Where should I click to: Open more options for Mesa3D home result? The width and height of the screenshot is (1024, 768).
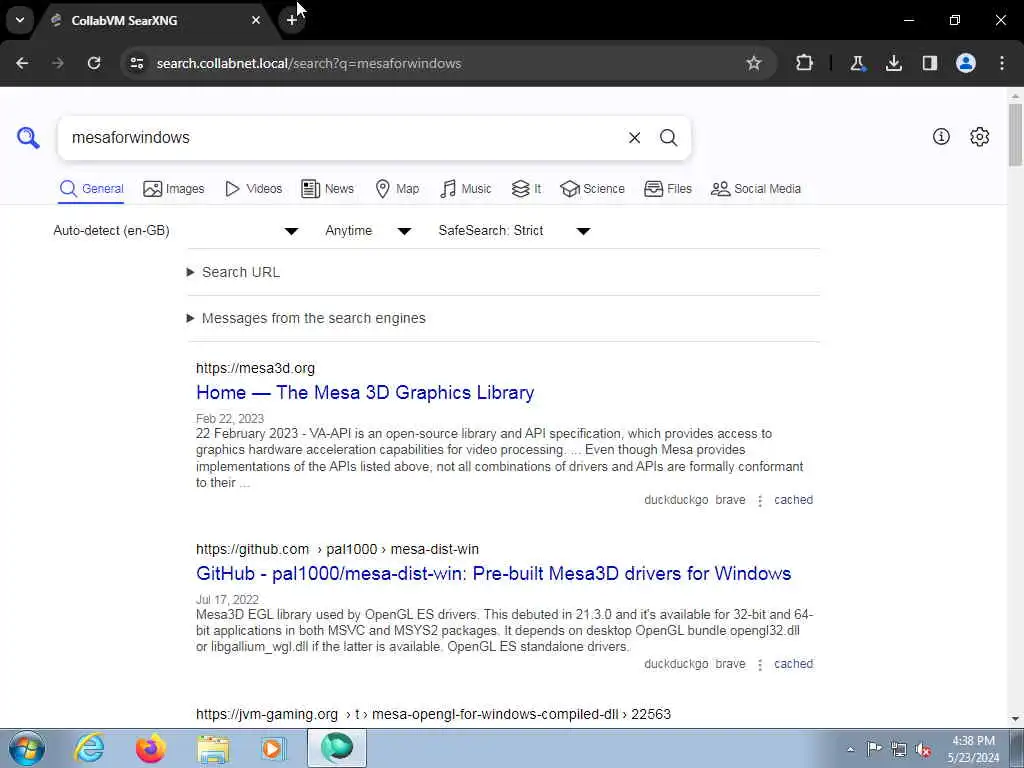pyautogui.click(x=760, y=501)
